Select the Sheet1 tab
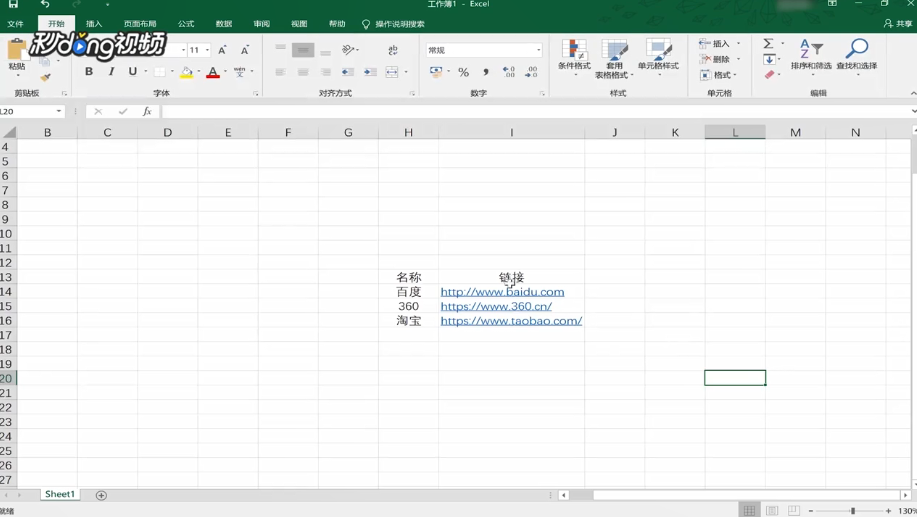 pyautogui.click(x=60, y=494)
